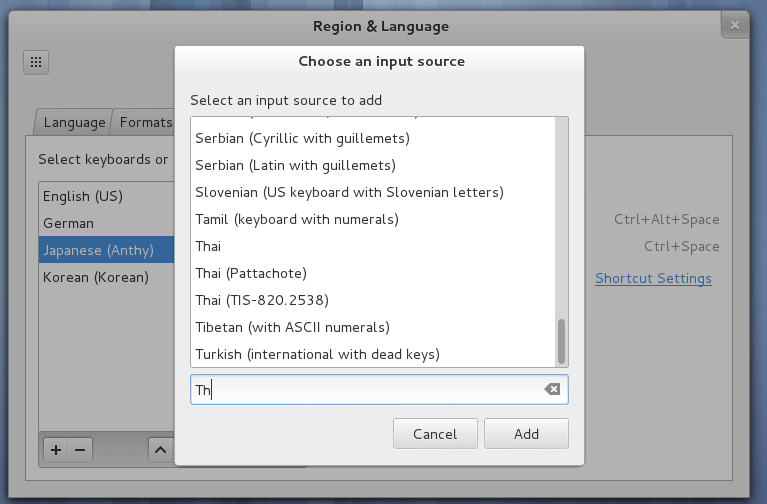Switch to the Language tab
The width and height of the screenshot is (767, 504).
click(x=74, y=122)
